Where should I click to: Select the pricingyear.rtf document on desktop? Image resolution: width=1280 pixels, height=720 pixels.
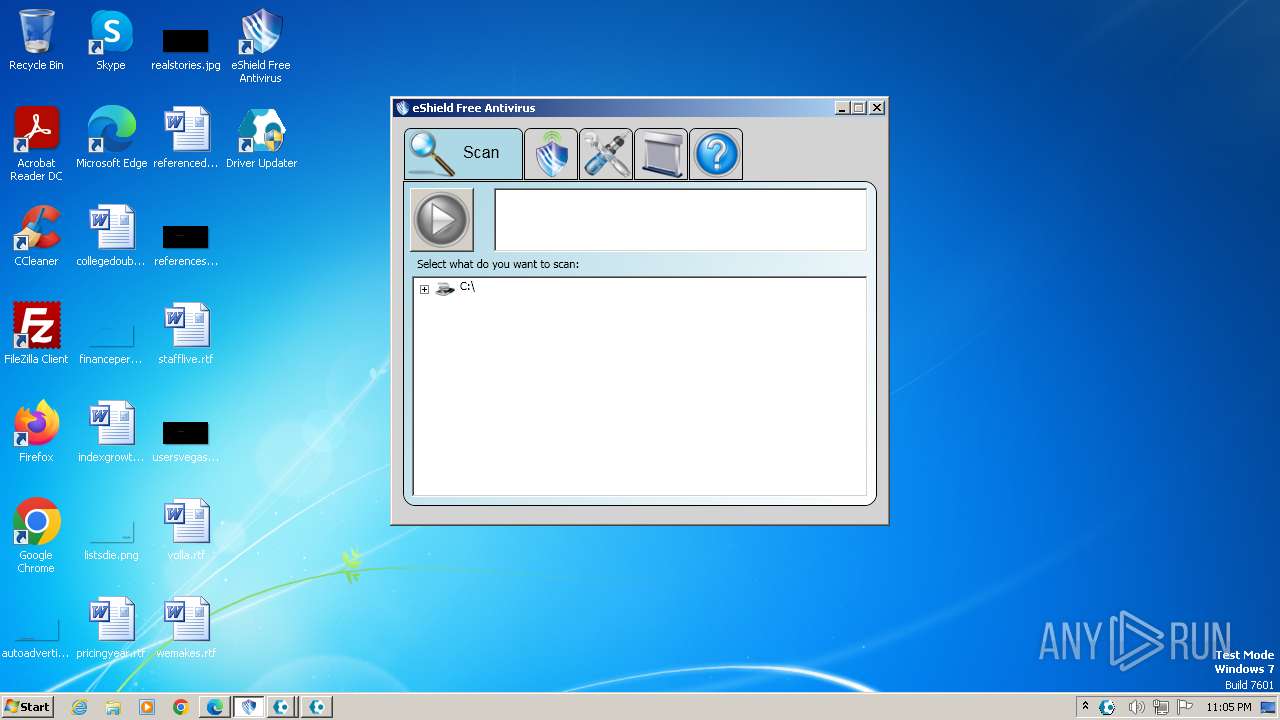(111, 628)
